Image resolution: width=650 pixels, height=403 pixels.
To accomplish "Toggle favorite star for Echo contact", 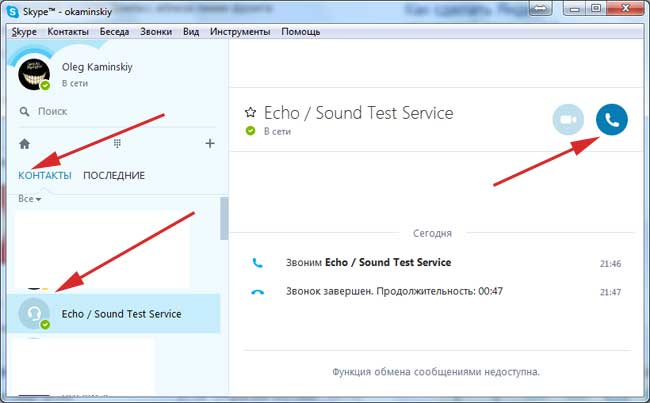I will [x=250, y=113].
